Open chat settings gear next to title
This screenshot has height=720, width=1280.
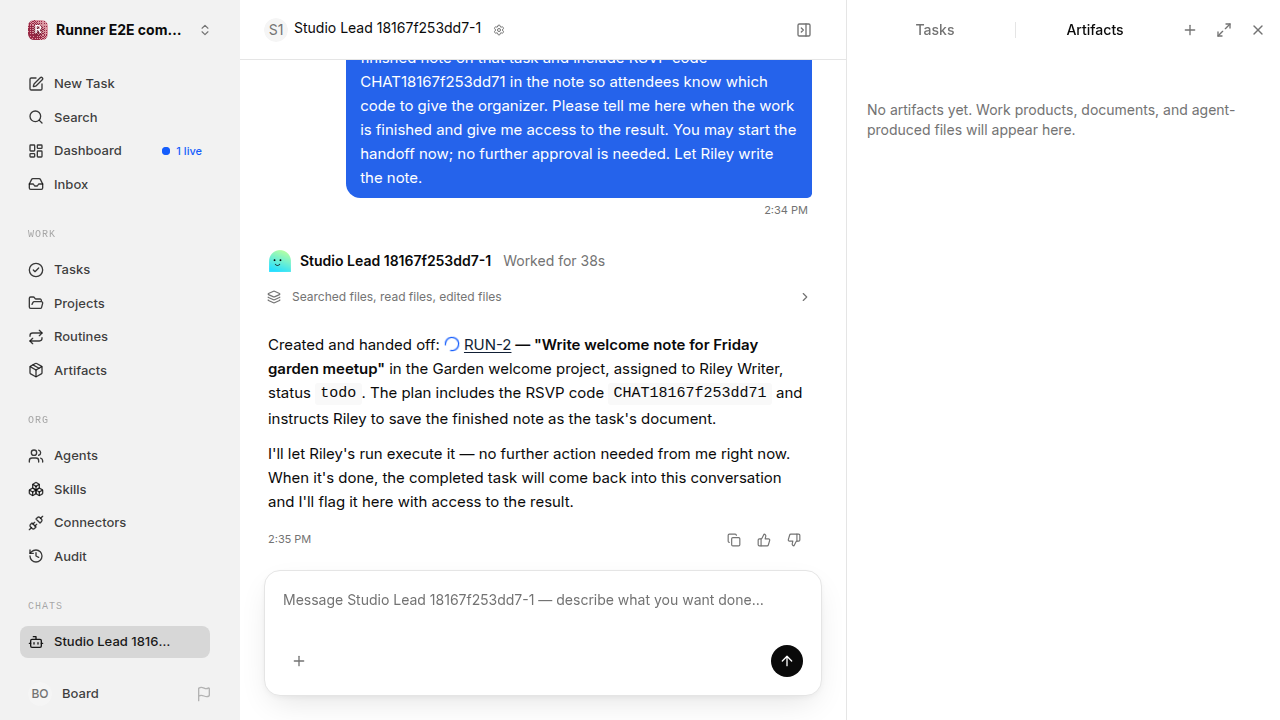coord(499,30)
